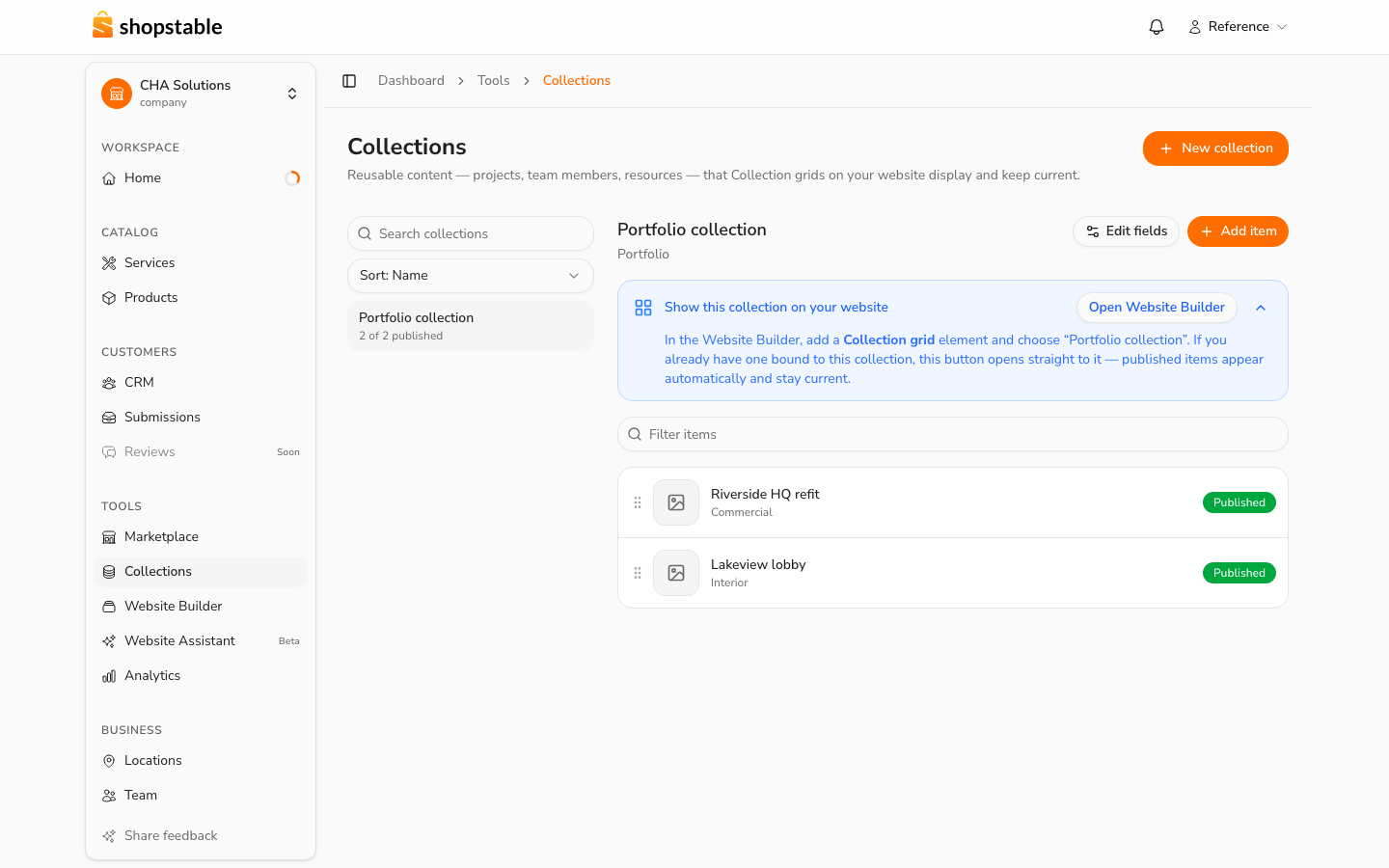The height and width of the screenshot is (868, 1389).
Task: Click the CRM people icon
Action: pyautogui.click(x=109, y=383)
